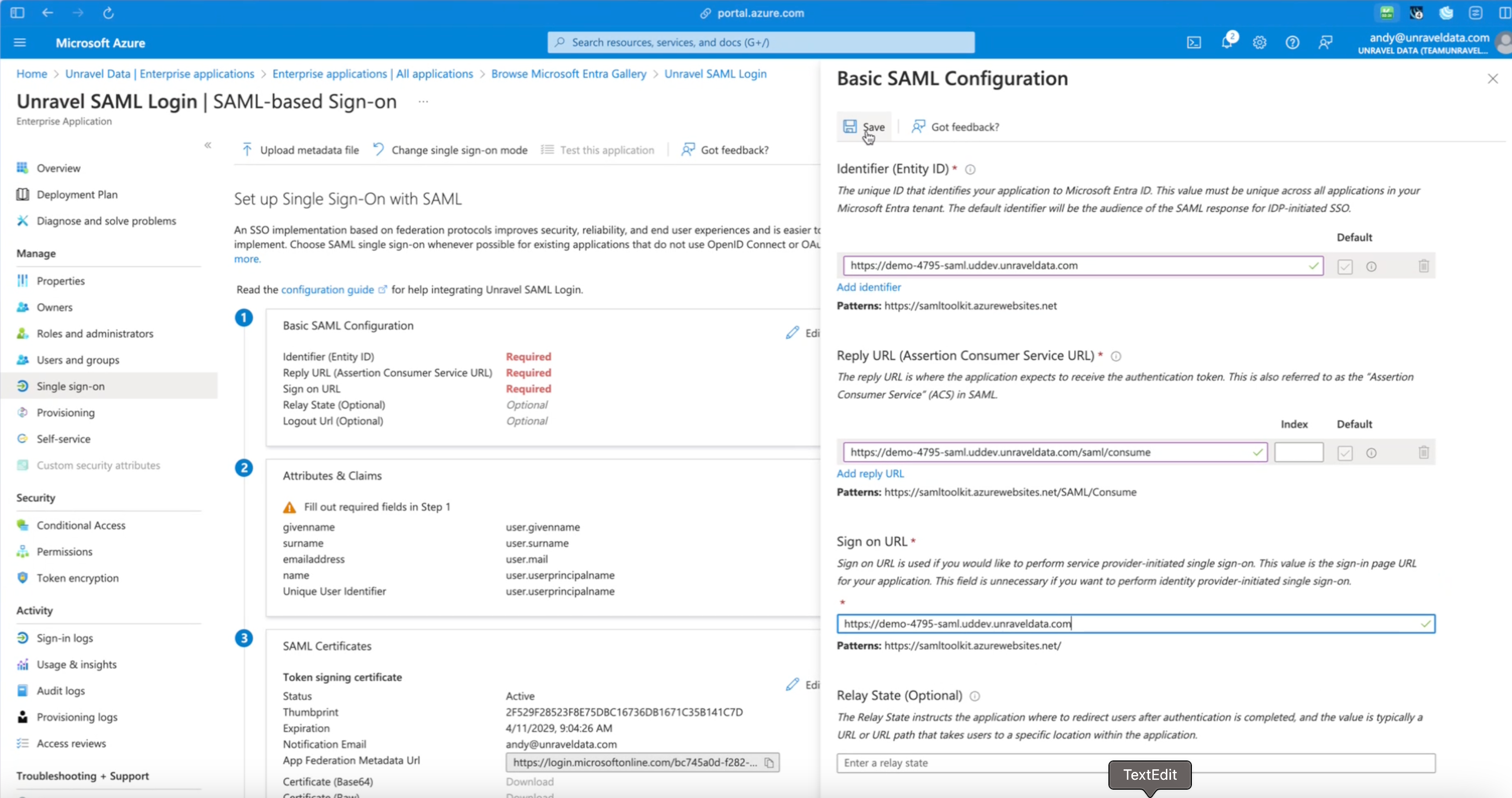Viewport: 1512px width, 798px height.
Task: Click the Add reply URL link
Action: [x=871, y=473]
